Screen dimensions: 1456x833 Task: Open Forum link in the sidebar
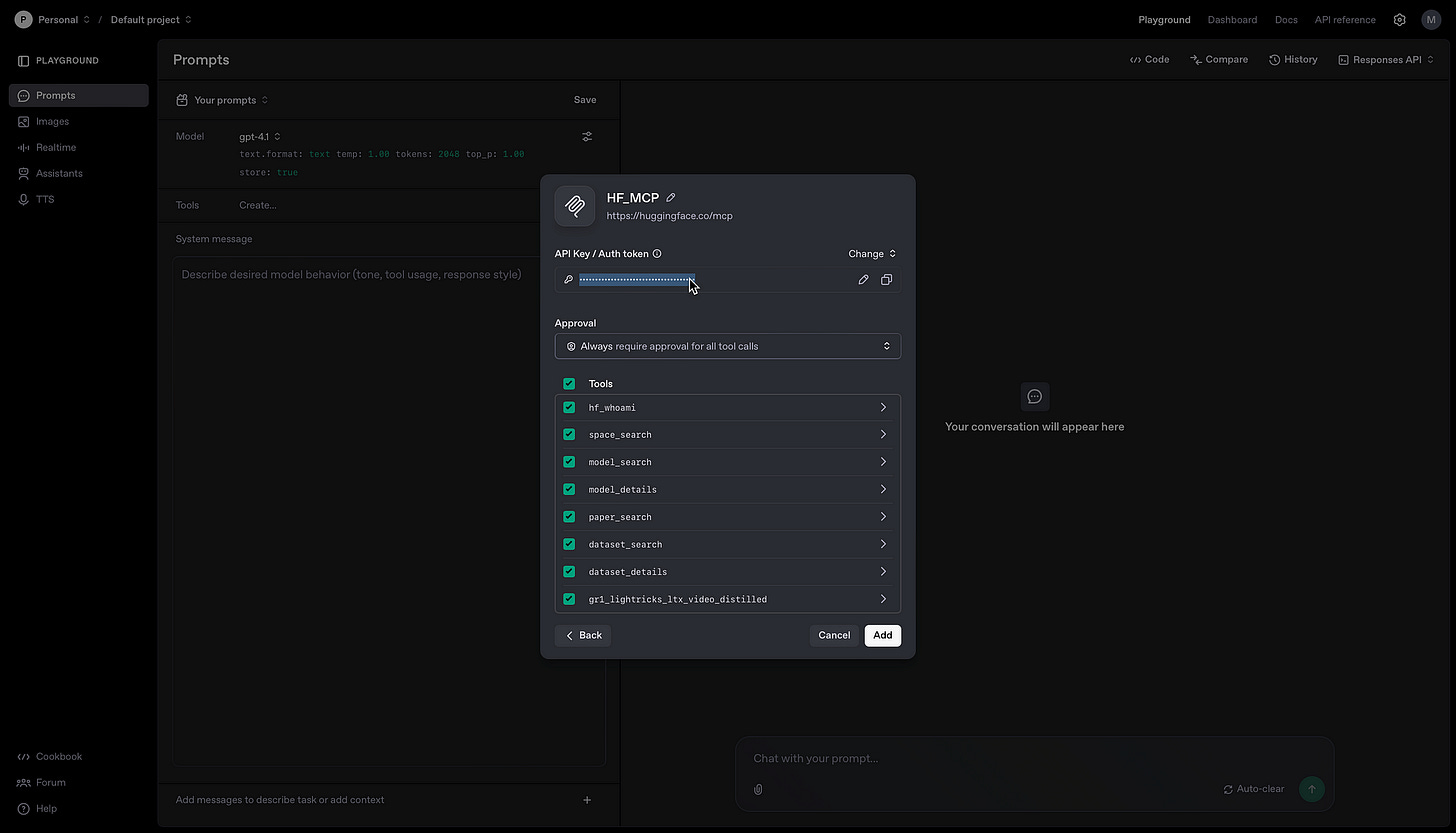pyautogui.click(x=41, y=783)
